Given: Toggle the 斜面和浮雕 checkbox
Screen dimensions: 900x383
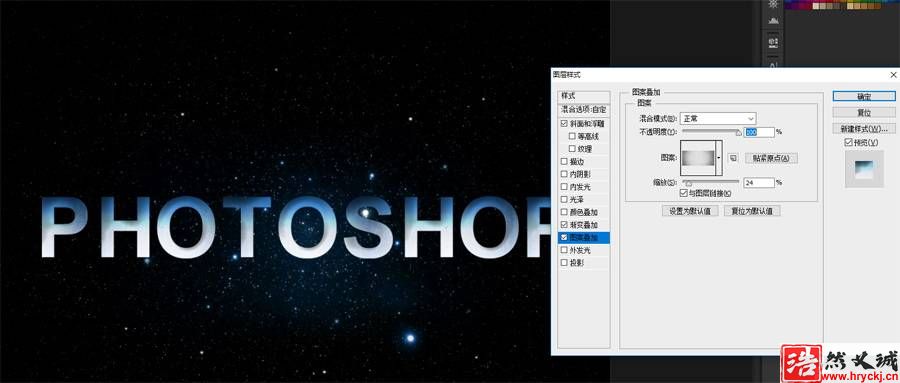Looking at the screenshot, I should pyautogui.click(x=564, y=123).
